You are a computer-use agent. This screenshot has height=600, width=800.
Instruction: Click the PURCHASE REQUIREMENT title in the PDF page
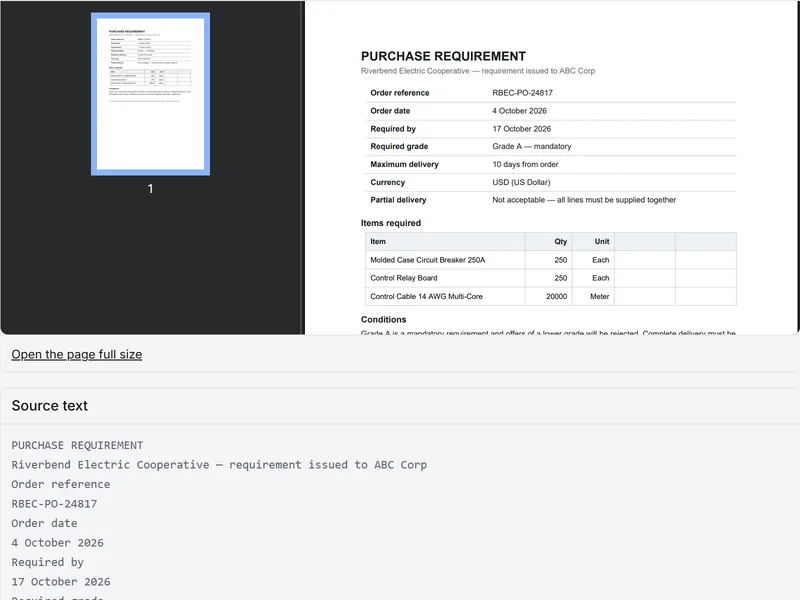tap(443, 56)
